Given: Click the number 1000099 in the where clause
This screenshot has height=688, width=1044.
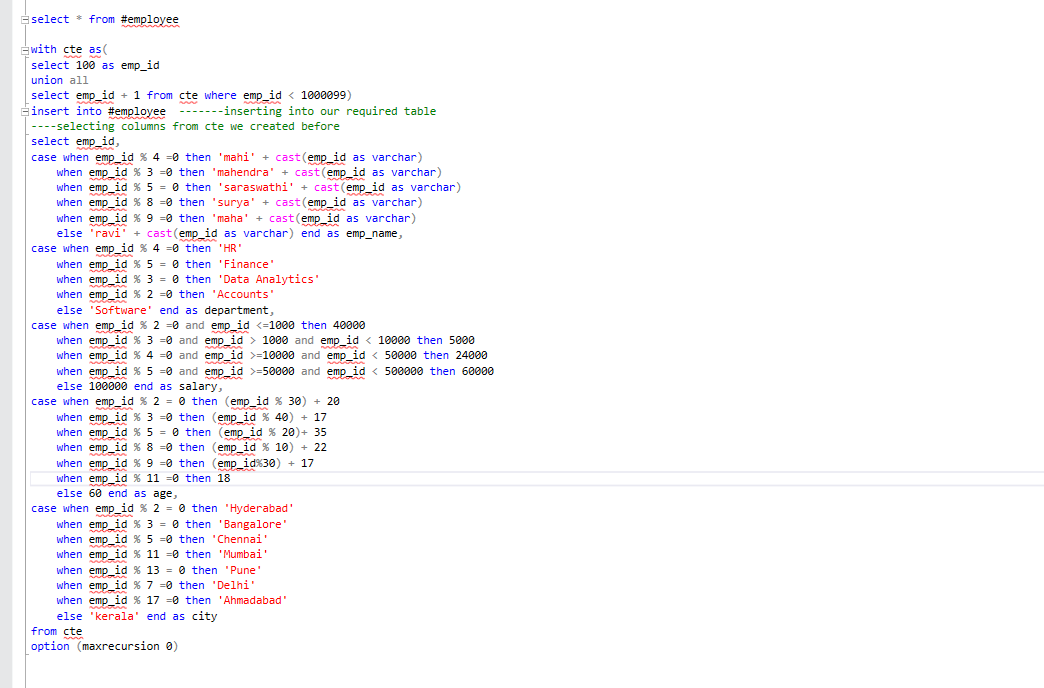Looking at the screenshot, I should tap(323, 95).
